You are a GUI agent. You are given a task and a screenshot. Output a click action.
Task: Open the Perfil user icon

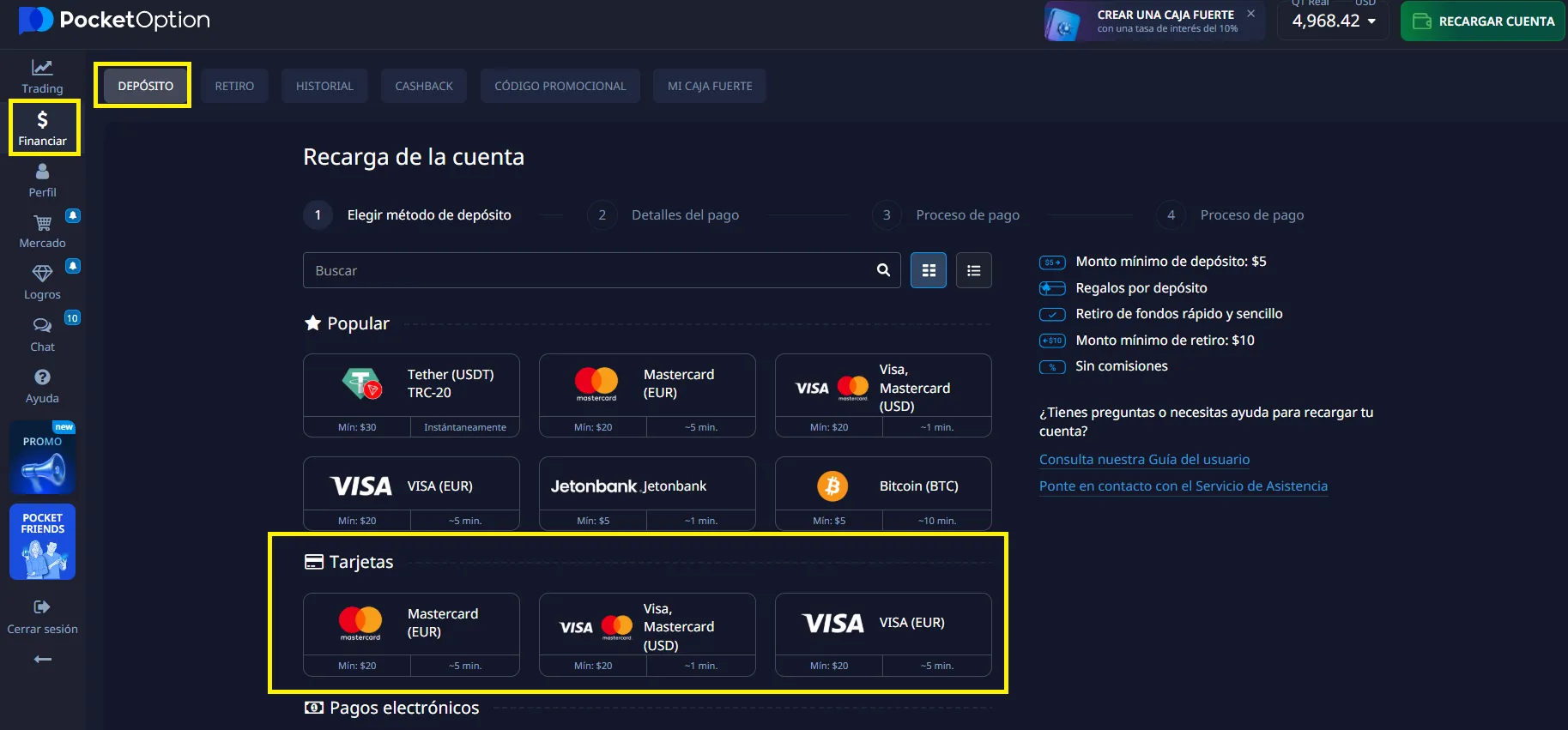(x=42, y=172)
